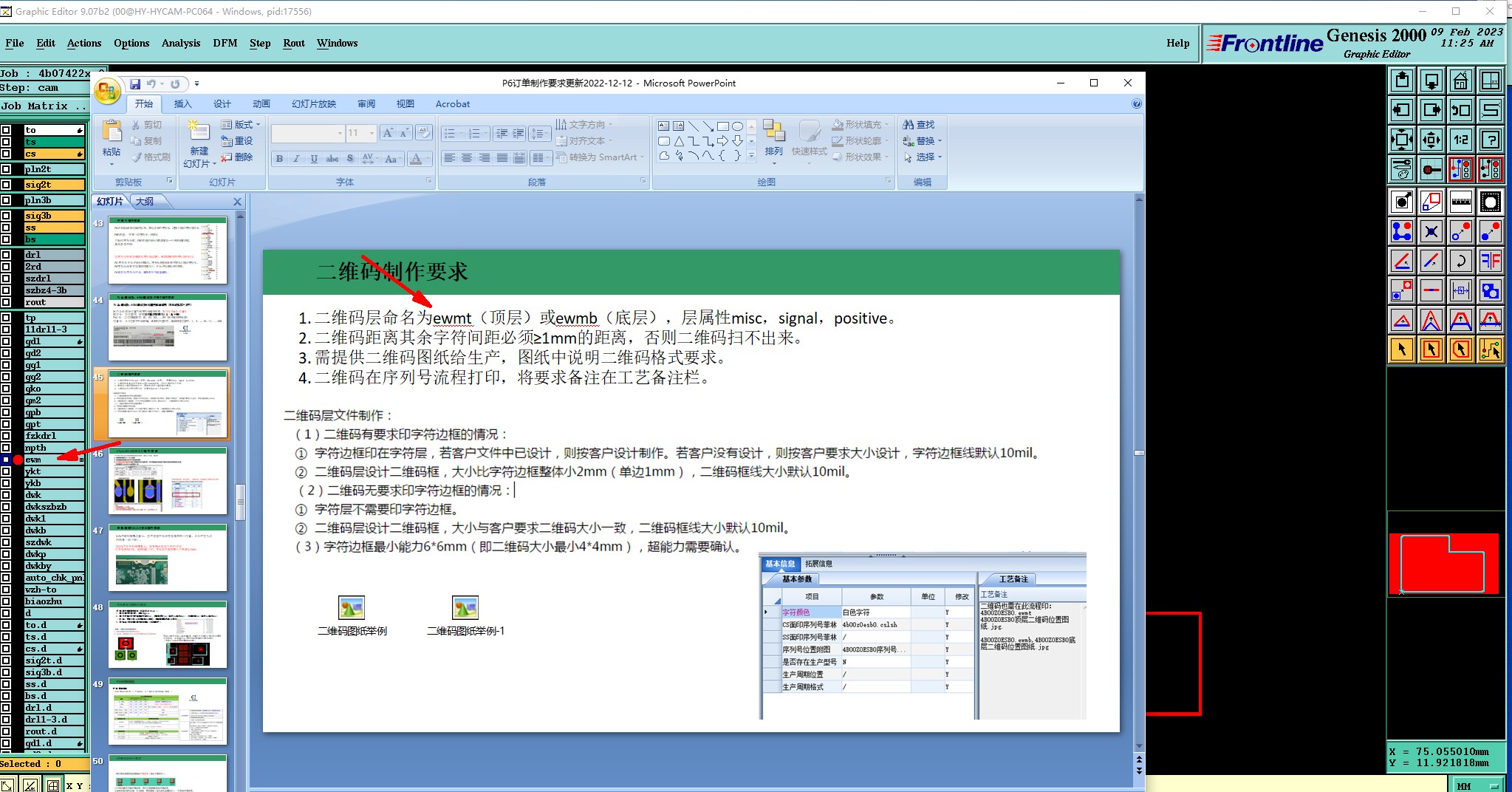Toggle checkbox for layer pln3b
Image resolution: width=1512 pixels, height=792 pixels.
6,200
